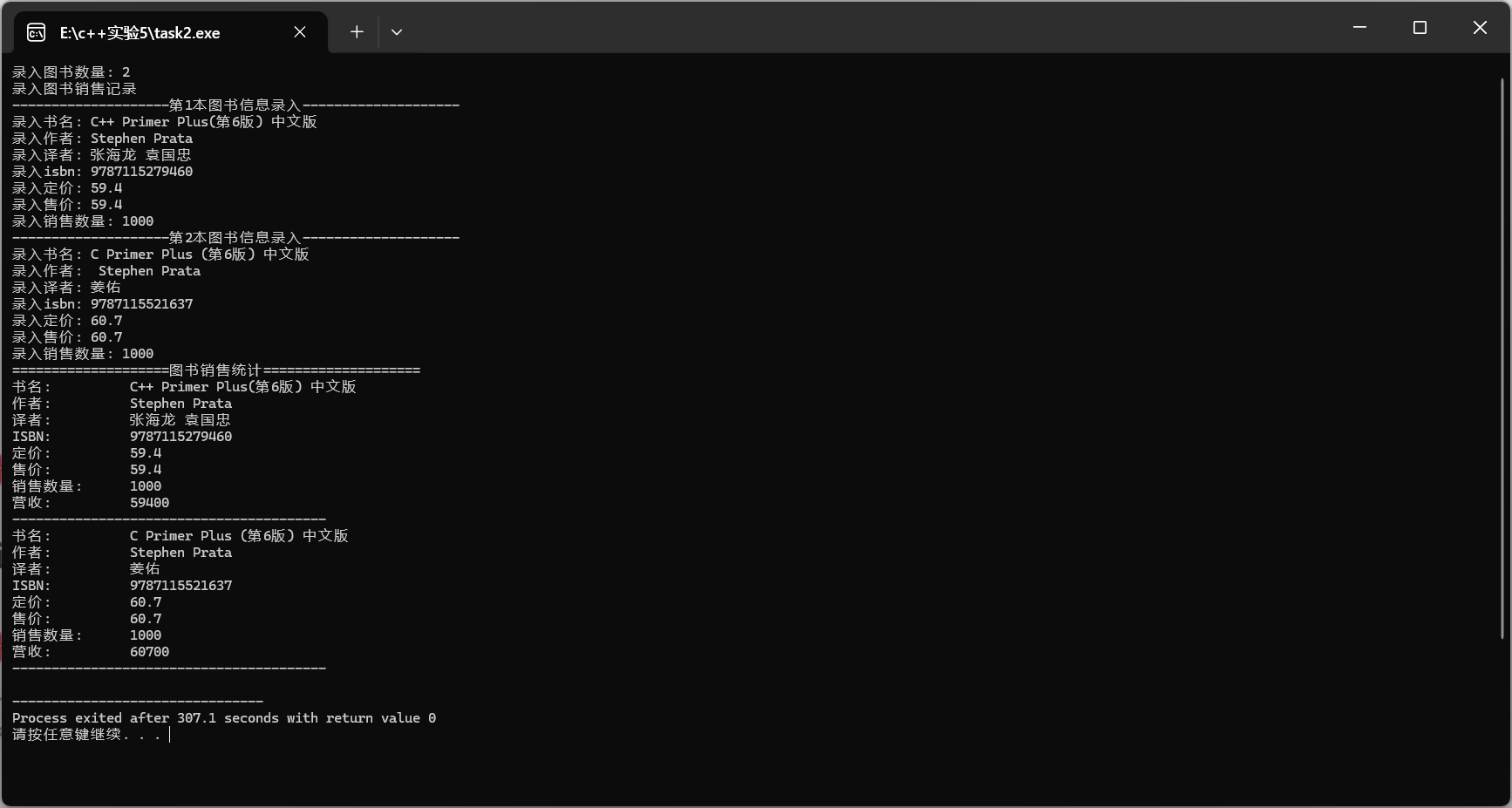Click the '请按任意键继续' prompt
Image resolution: width=1512 pixels, height=808 pixels.
pos(86,735)
